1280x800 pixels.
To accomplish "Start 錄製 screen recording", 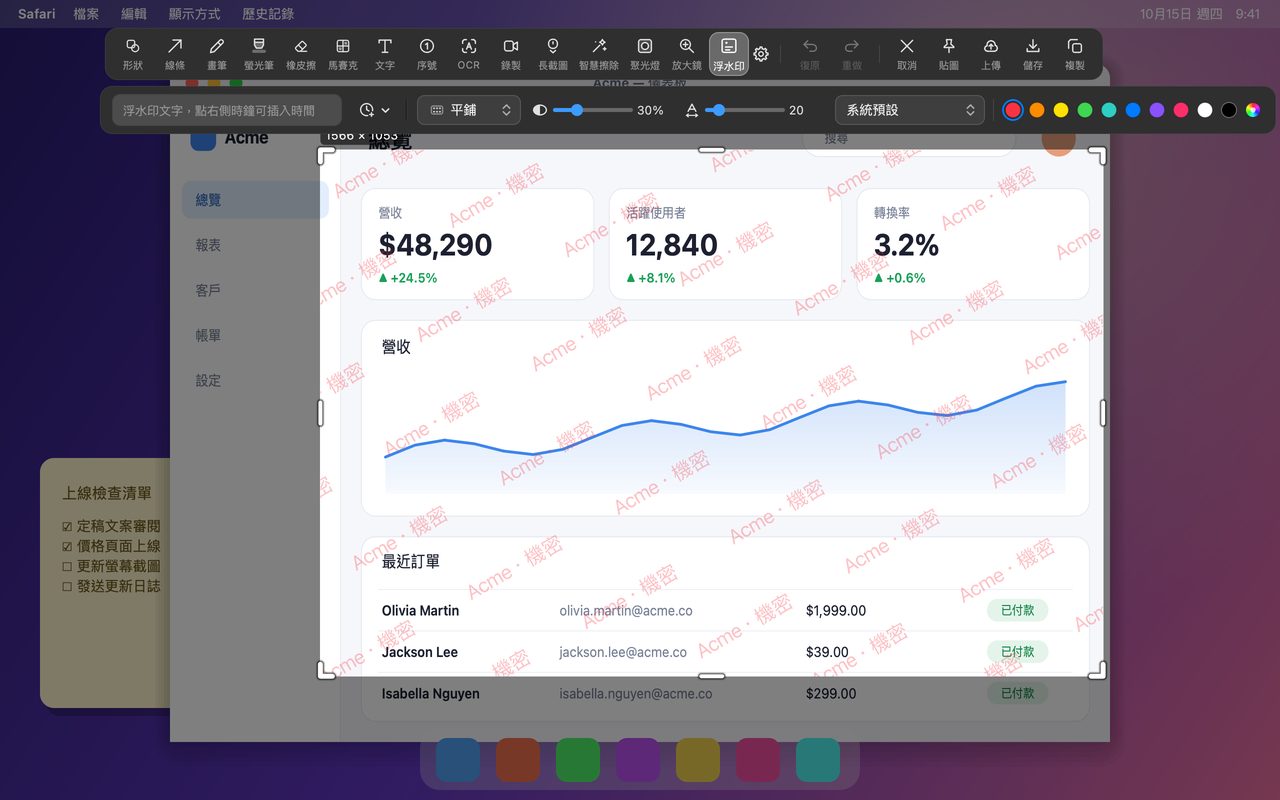I will point(511,54).
